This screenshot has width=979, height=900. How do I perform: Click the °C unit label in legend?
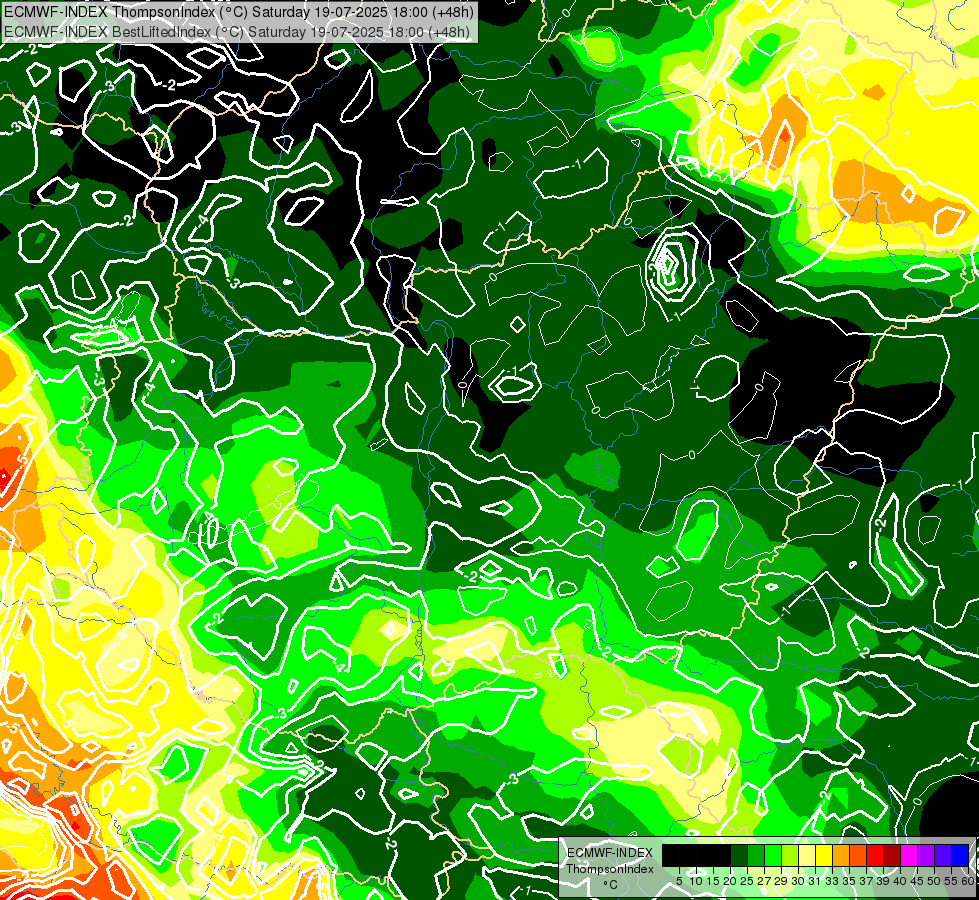click(611, 885)
